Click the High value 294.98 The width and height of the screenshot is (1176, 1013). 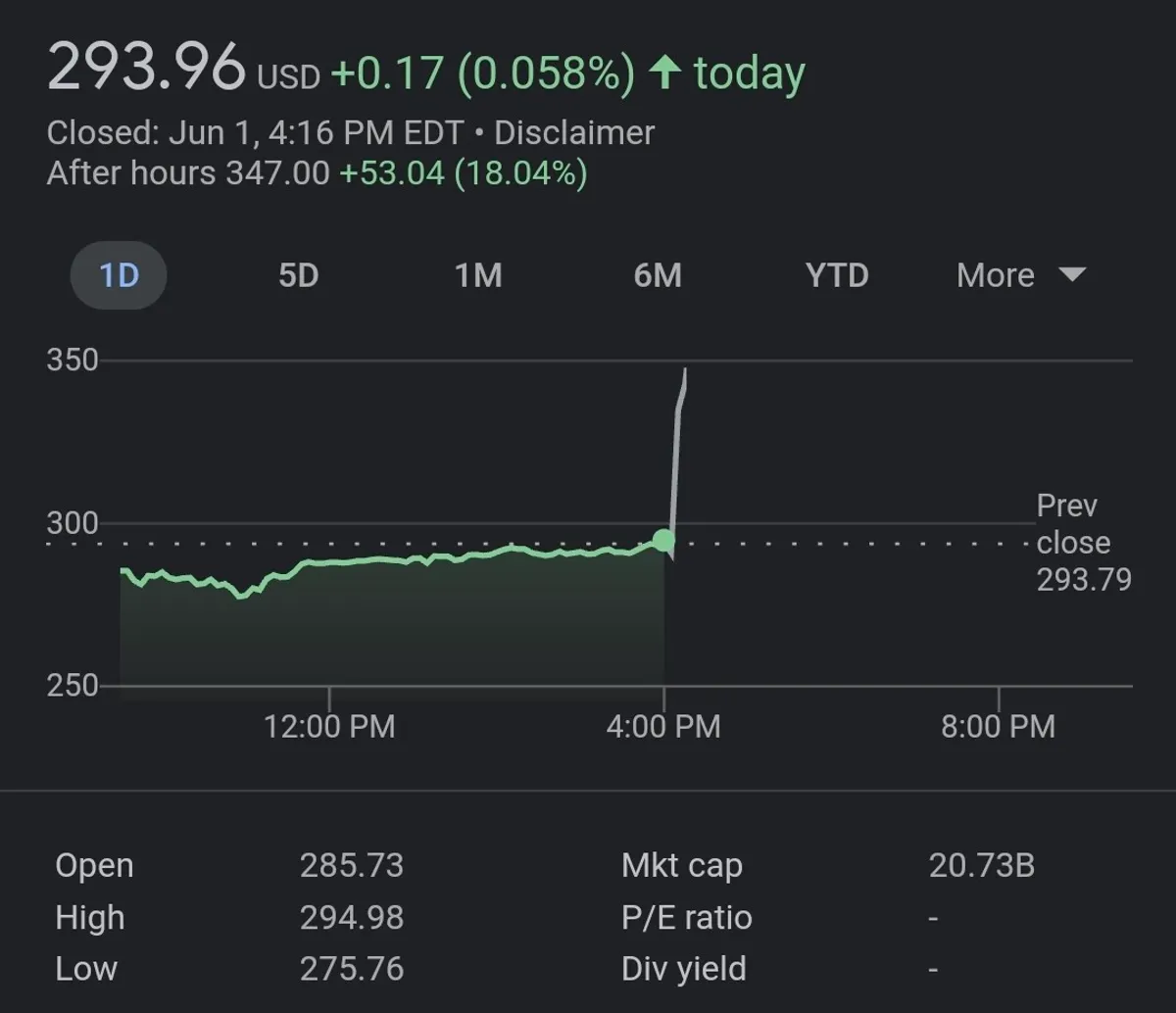[x=352, y=917]
